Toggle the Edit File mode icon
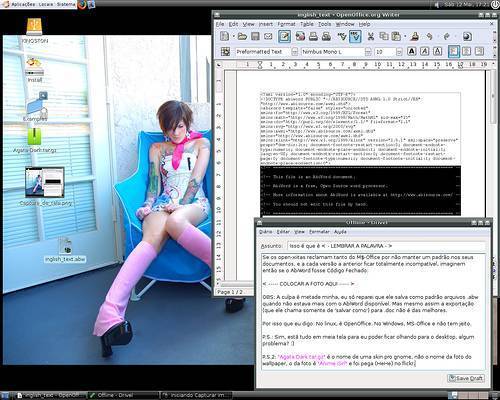The width and height of the screenshot is (500, 400). [284, 36]
